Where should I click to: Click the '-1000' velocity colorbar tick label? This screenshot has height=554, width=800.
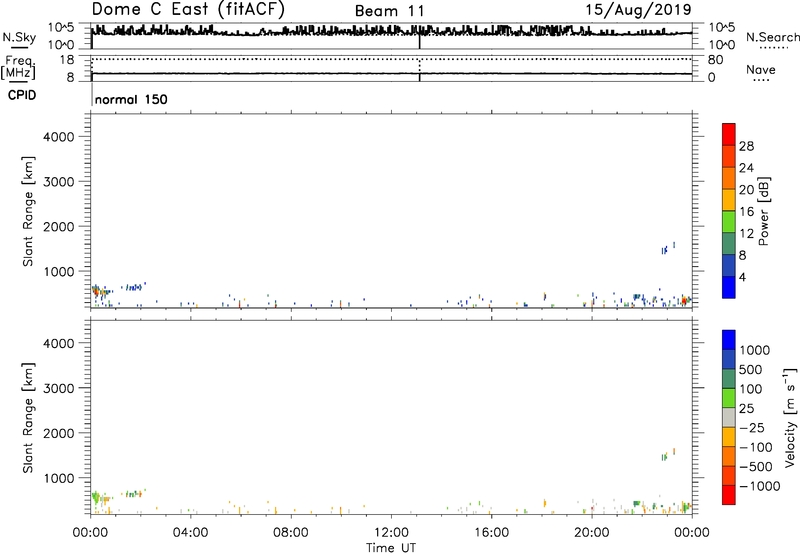759,486
